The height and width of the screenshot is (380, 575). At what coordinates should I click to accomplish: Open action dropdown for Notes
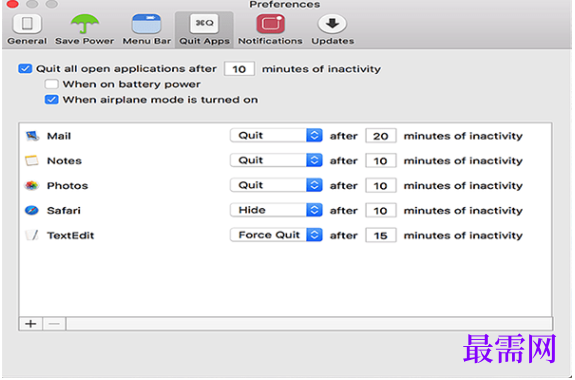point(276,160)
